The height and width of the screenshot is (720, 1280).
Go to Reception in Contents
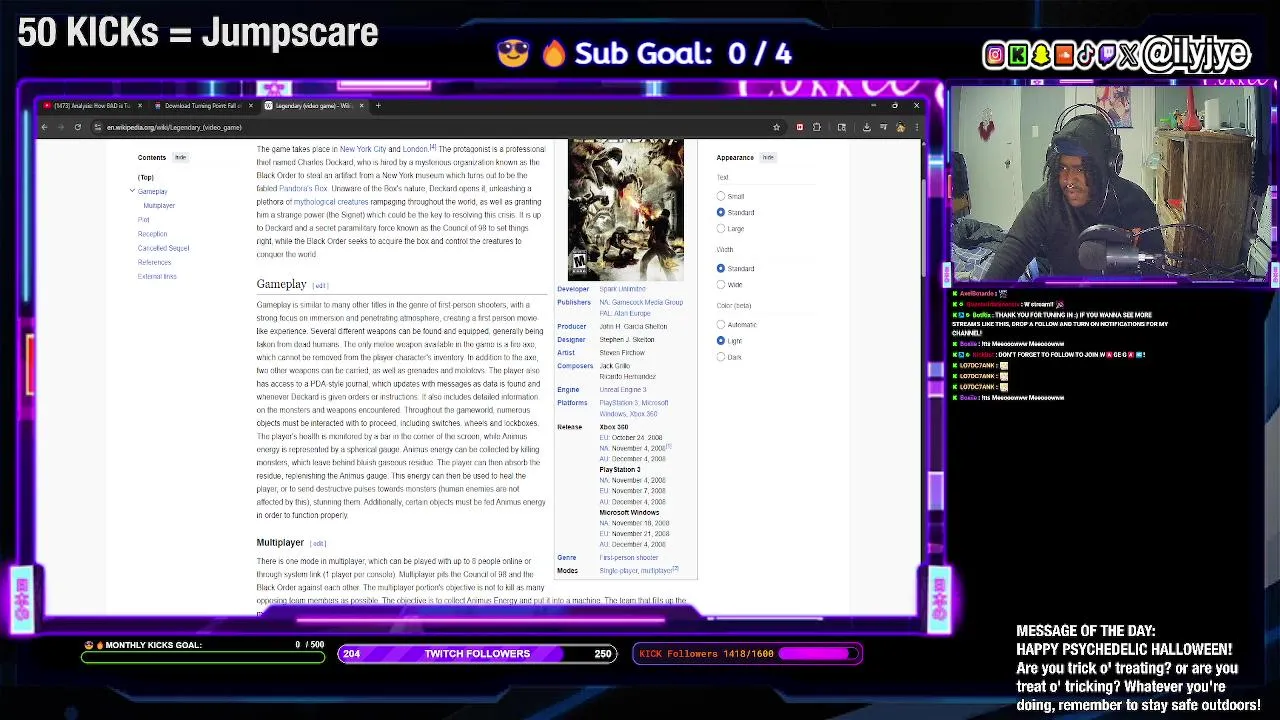152,233
